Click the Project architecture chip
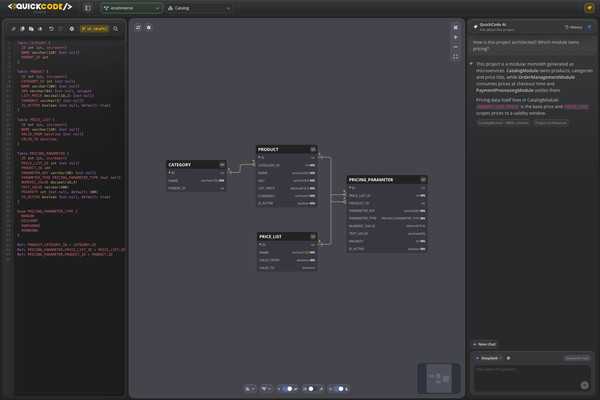The width and height of the screenshot is (600, 400). coord(551,123)
